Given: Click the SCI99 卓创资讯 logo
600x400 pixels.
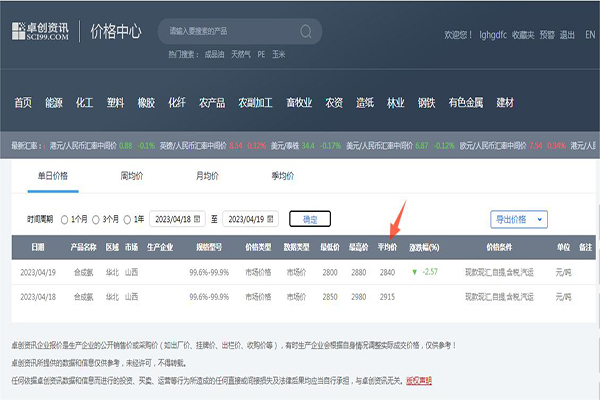Looking at the screenshot, I should pos(42,32).
